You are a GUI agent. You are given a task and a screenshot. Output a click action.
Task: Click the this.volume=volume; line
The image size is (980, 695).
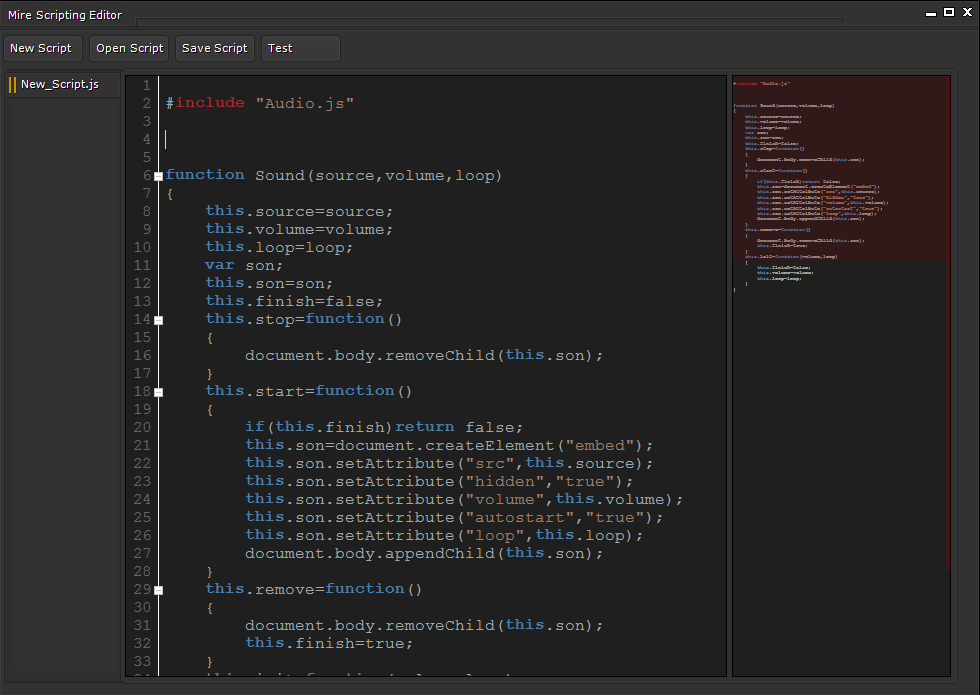pos(299,229)
